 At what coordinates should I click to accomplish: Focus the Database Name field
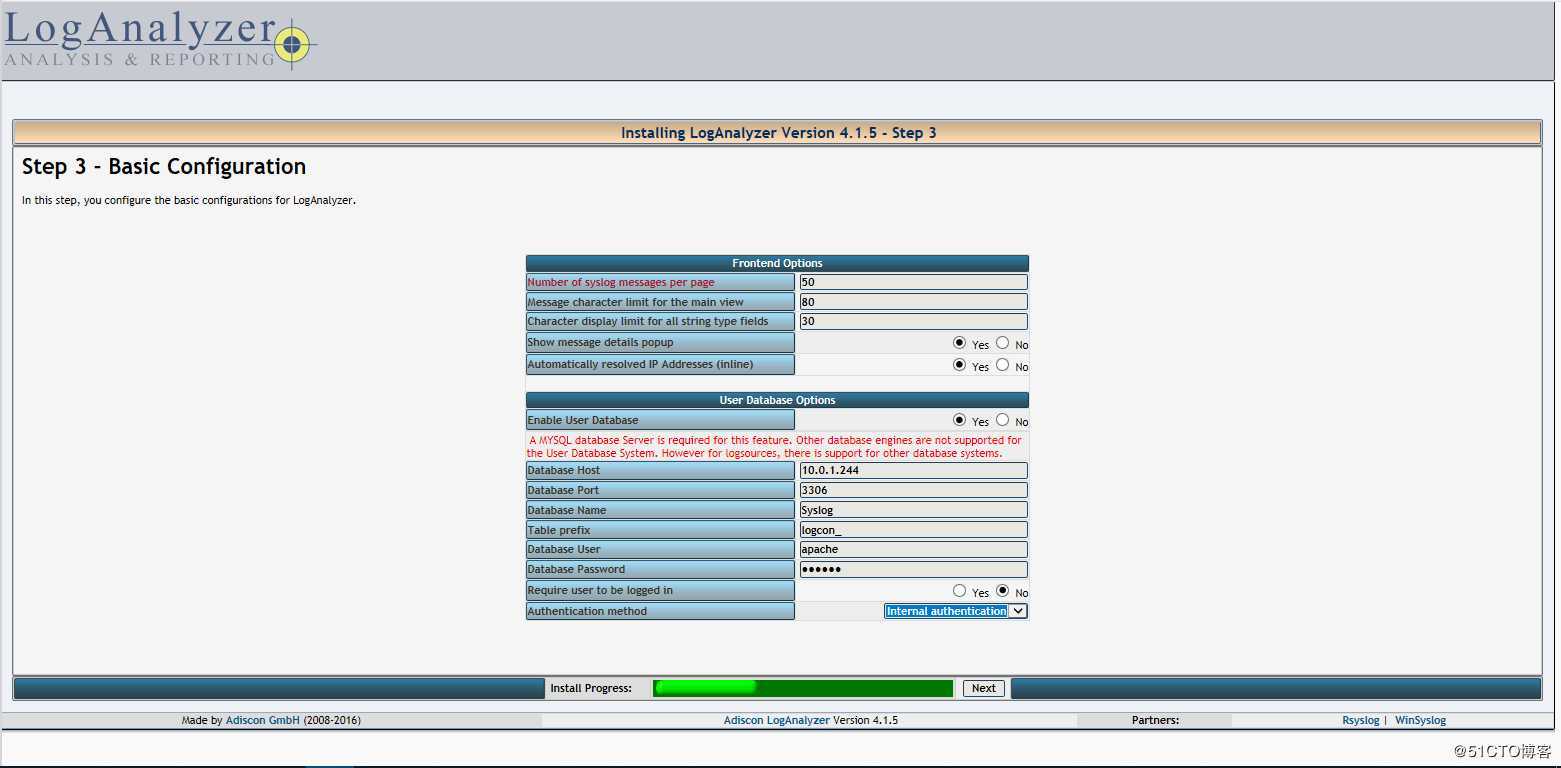click(913, 510)
